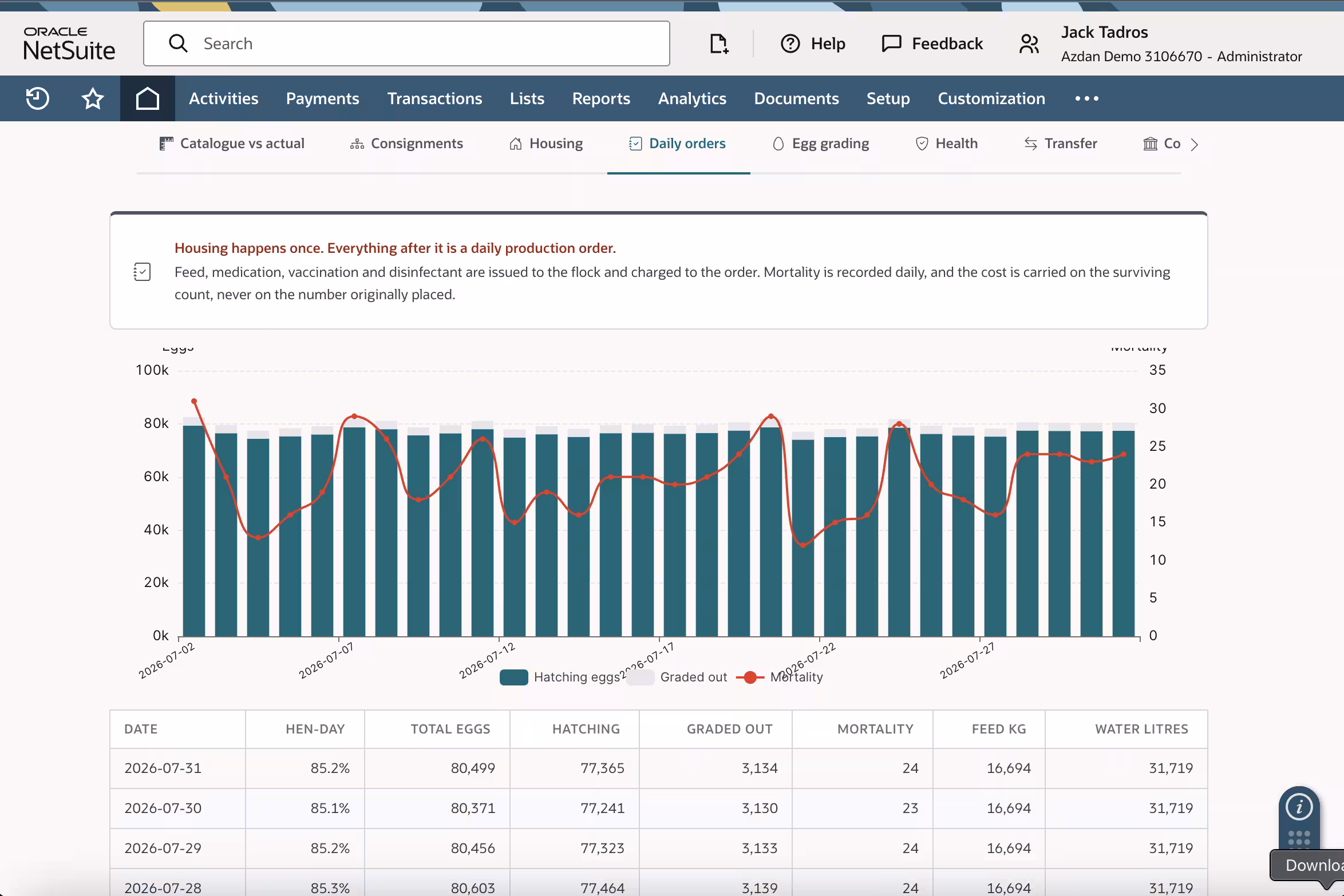Click in the Search field

click(x=406, y=43)
